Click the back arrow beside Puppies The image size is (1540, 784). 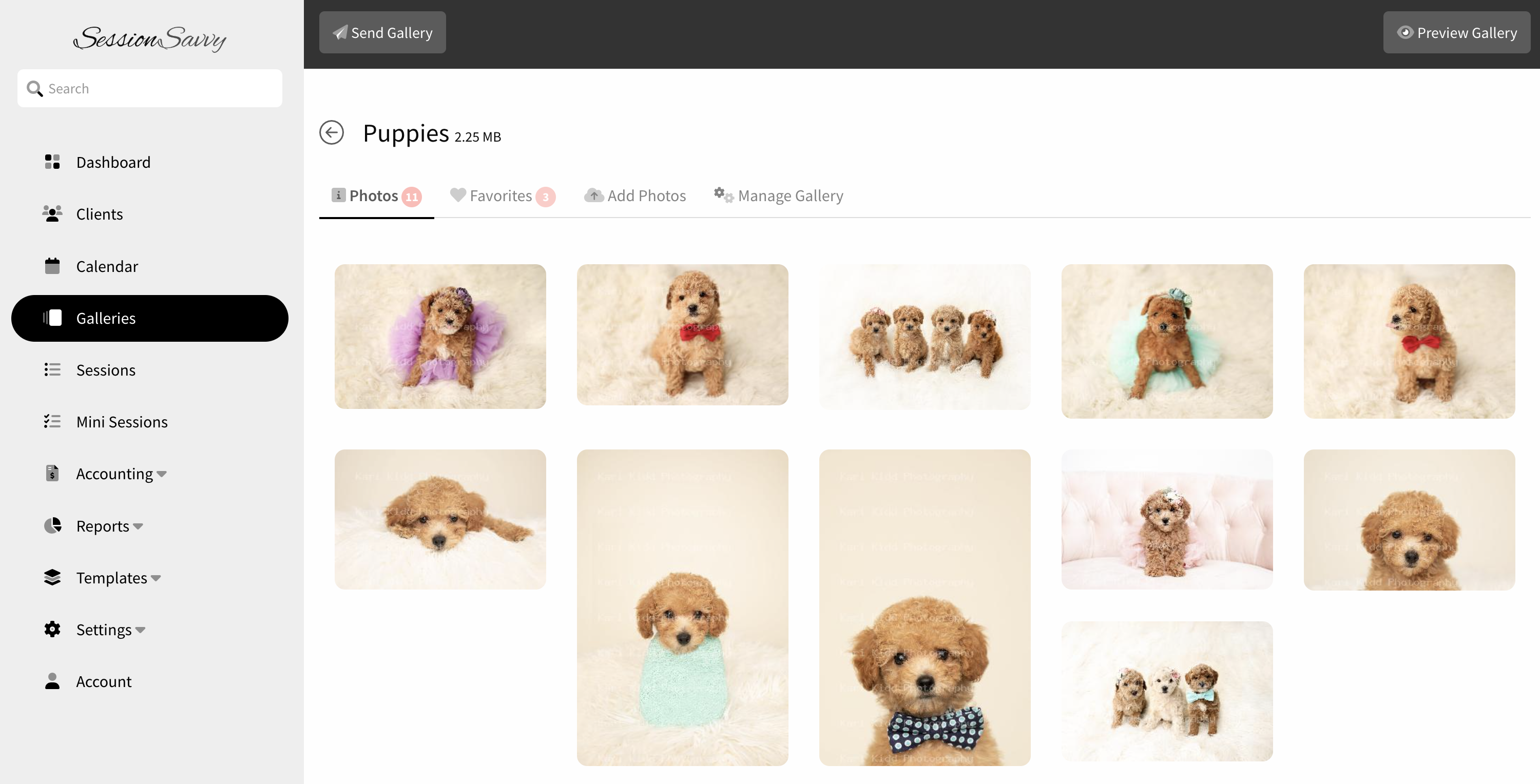(331, 133)
